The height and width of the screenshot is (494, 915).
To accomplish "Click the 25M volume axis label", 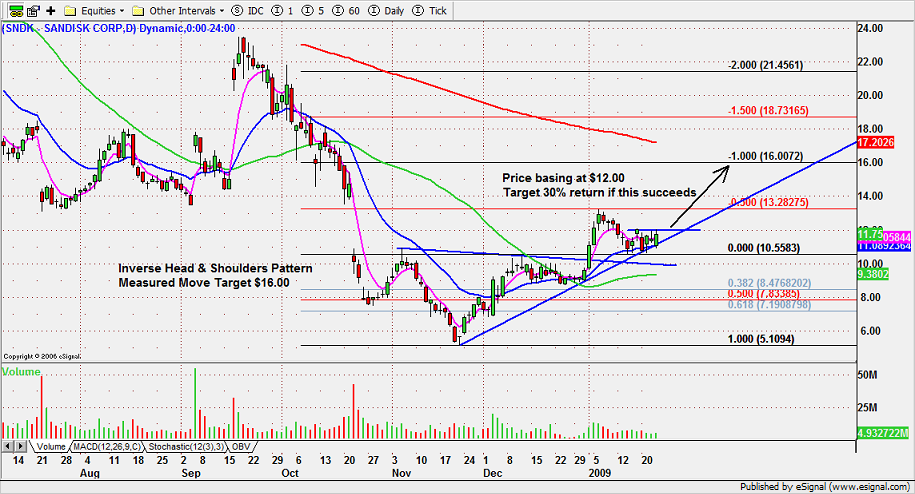I will point(867,407).
